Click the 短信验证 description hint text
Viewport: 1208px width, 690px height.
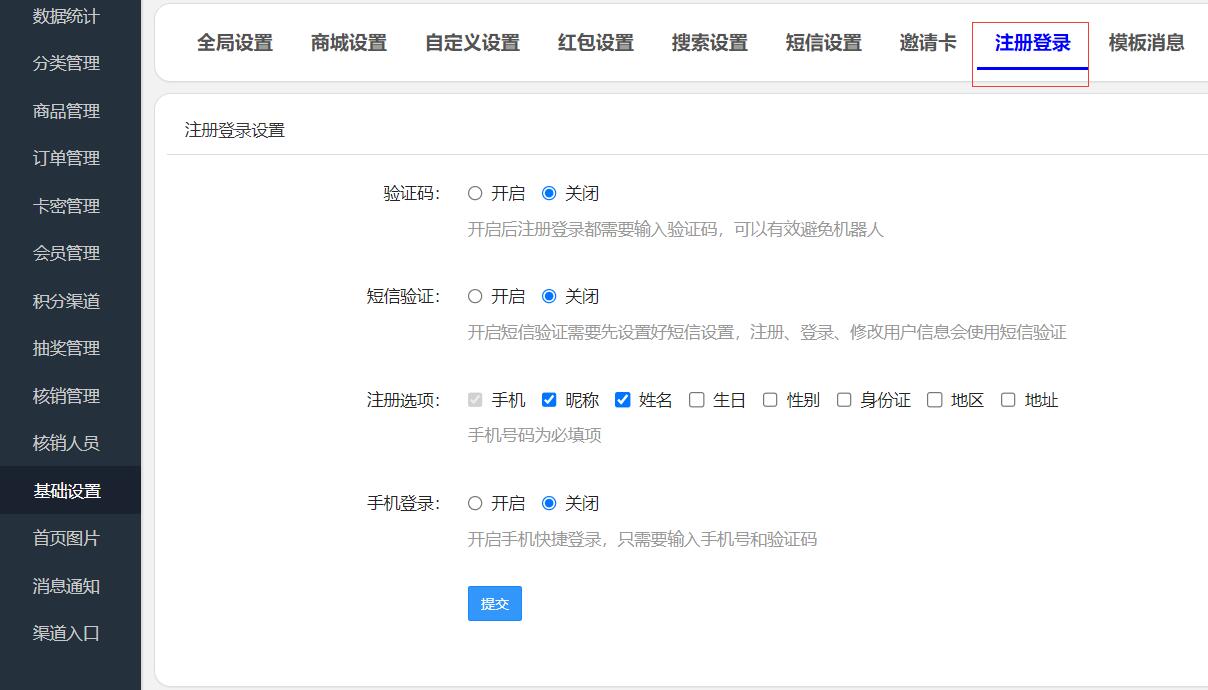(x=767, y=332)
